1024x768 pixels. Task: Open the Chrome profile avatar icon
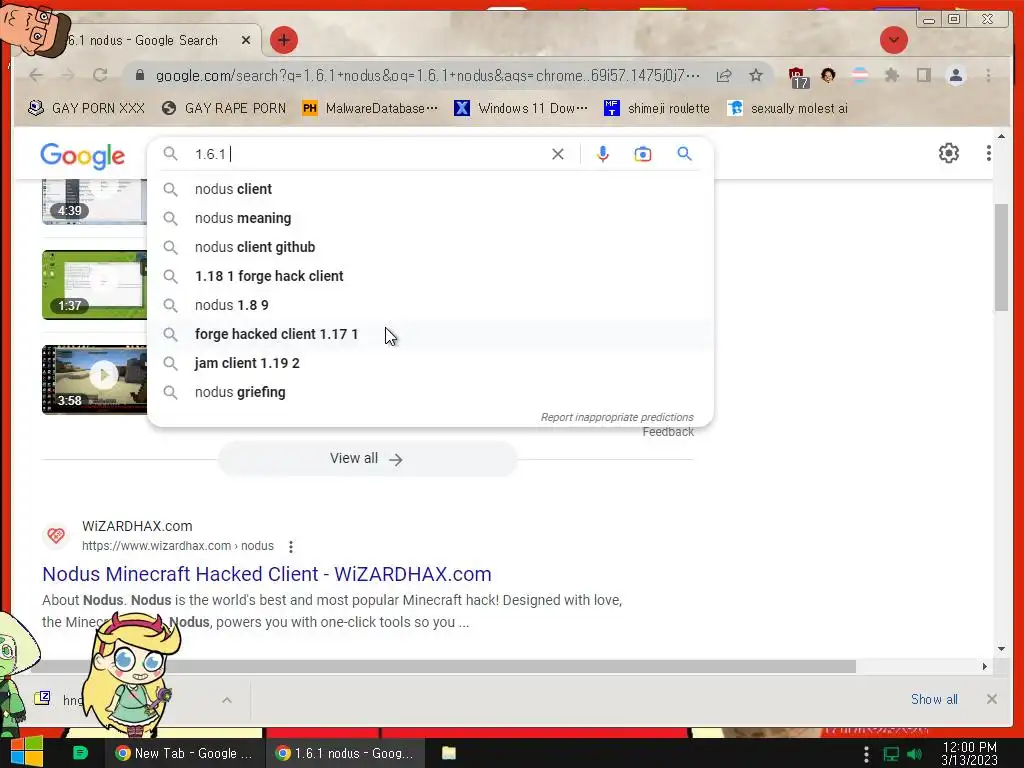pyautogui.click(x=955, y=76)
